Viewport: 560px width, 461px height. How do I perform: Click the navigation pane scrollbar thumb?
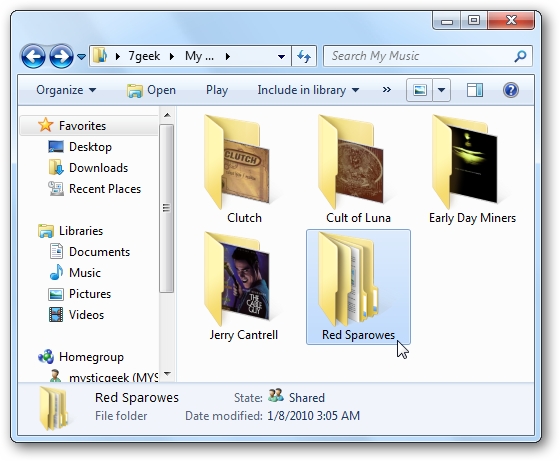pyautogui.click(x=167, y=209)
